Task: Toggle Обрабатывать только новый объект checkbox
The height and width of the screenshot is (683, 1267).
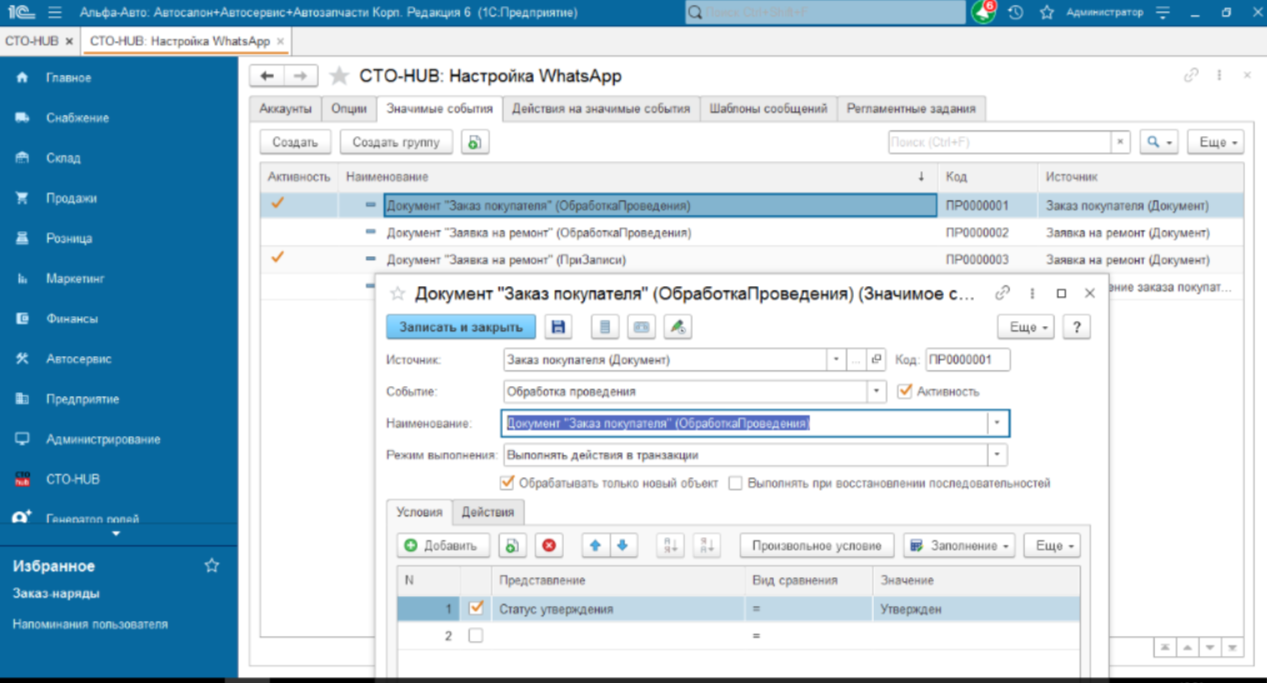Action: pyautogui.click(x=507, y=483)
